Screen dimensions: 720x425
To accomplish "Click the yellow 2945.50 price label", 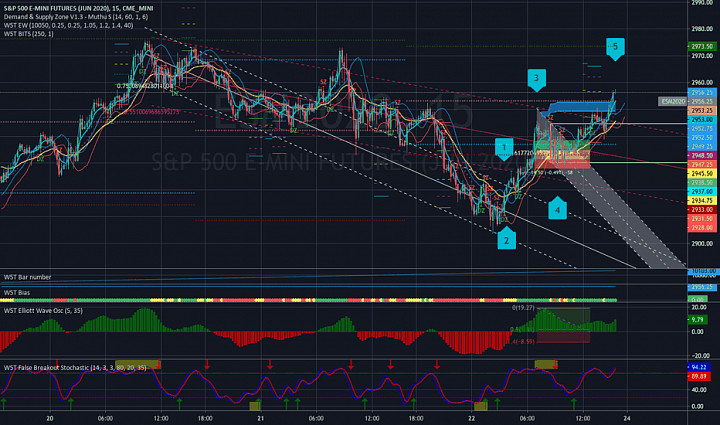I will pyautogui.click(x=702, y=173).
